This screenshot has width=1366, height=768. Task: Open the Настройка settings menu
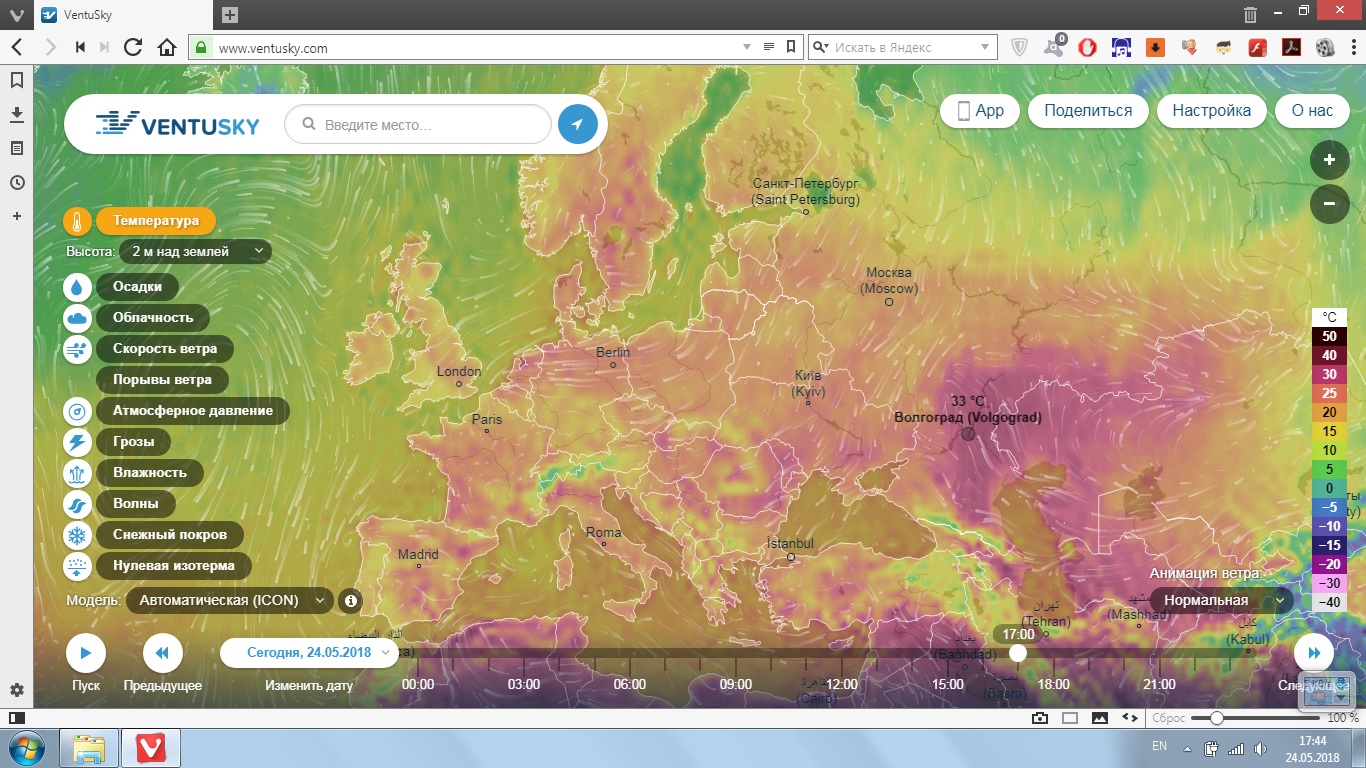(1211, 111)
